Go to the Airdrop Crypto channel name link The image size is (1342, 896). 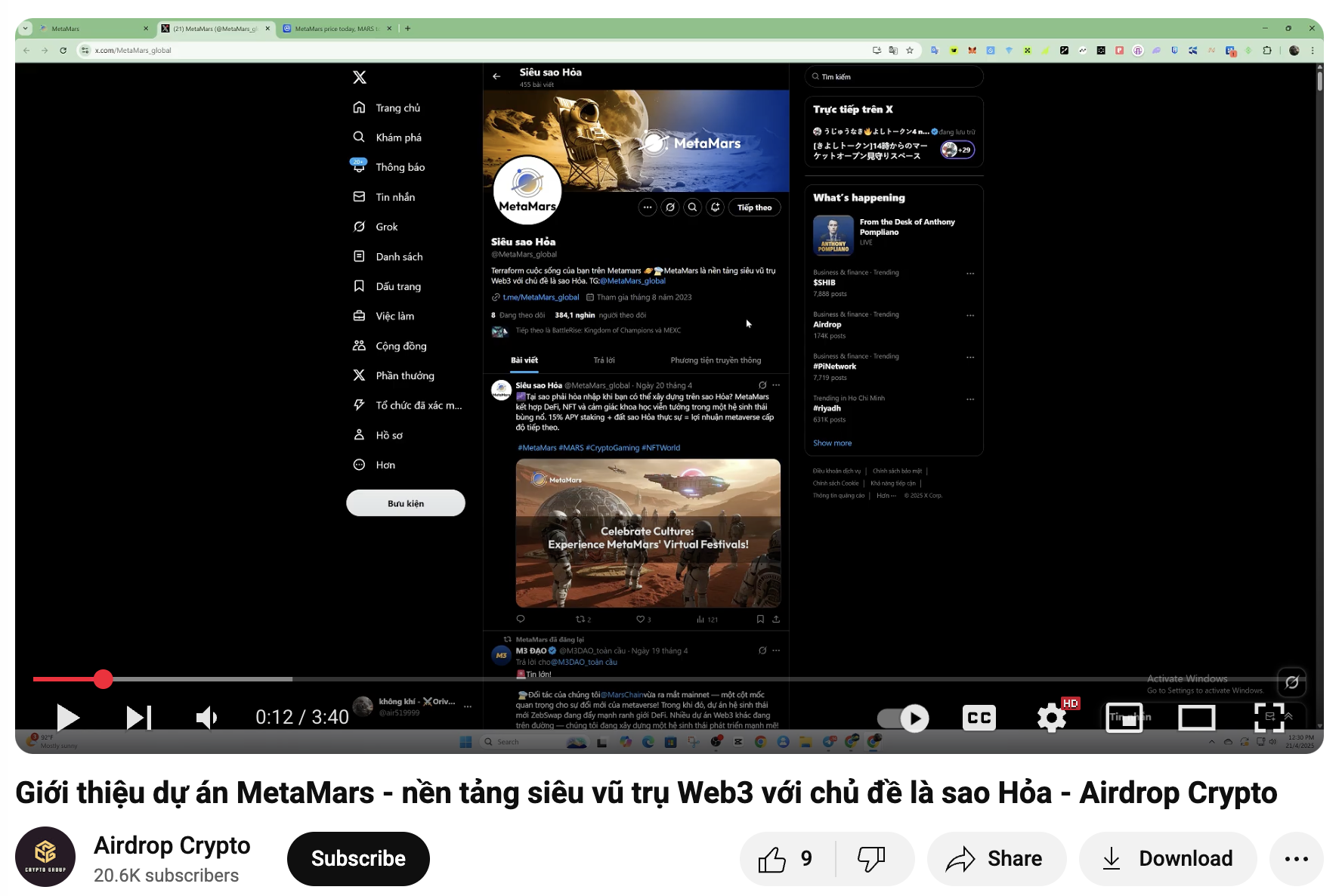point(172,845)
